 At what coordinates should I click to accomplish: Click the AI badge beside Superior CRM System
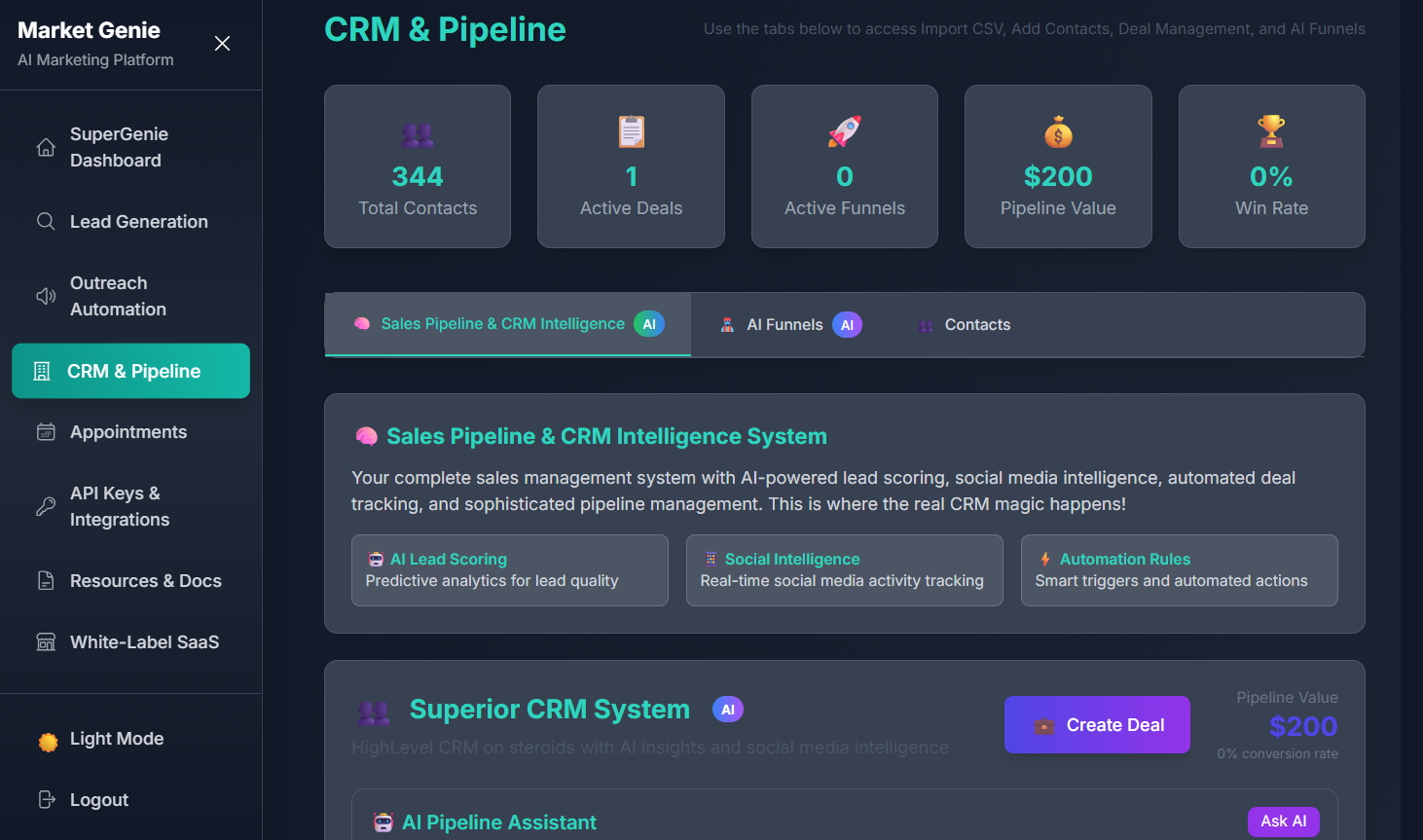pos(728,709)
